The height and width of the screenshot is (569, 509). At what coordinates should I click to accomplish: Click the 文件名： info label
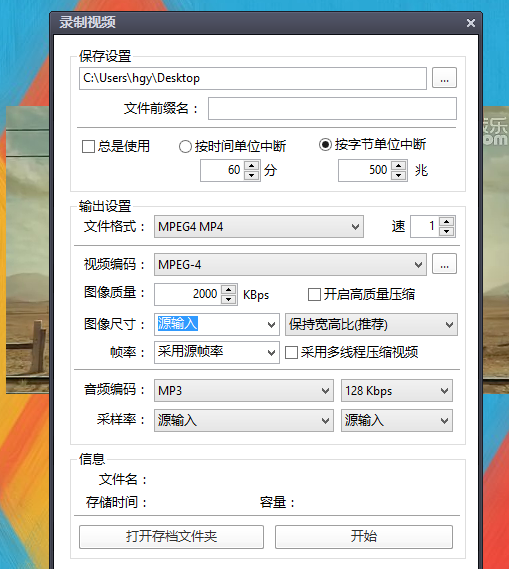point(123,480)
